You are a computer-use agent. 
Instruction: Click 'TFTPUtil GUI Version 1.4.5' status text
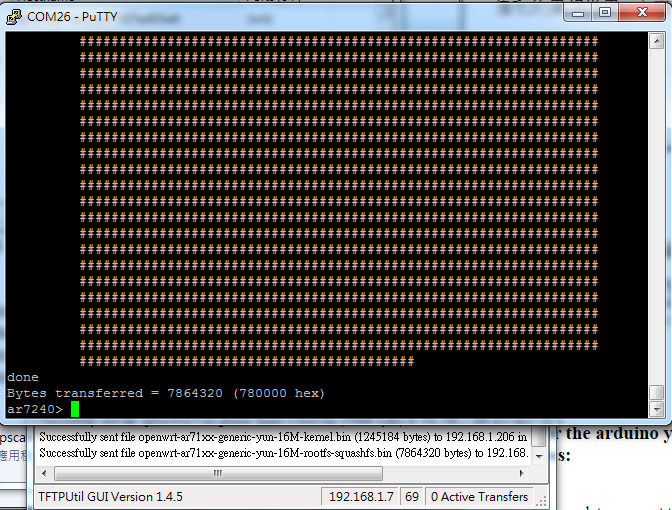[x=111, y=497]
